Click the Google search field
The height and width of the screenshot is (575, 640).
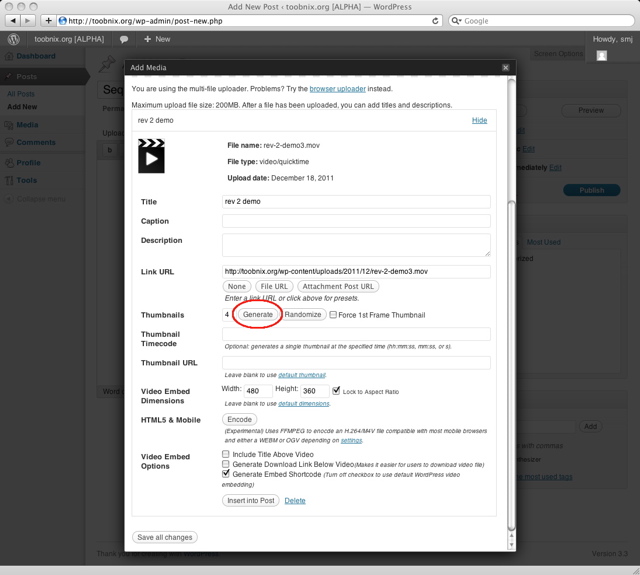[x=541, y=21]
